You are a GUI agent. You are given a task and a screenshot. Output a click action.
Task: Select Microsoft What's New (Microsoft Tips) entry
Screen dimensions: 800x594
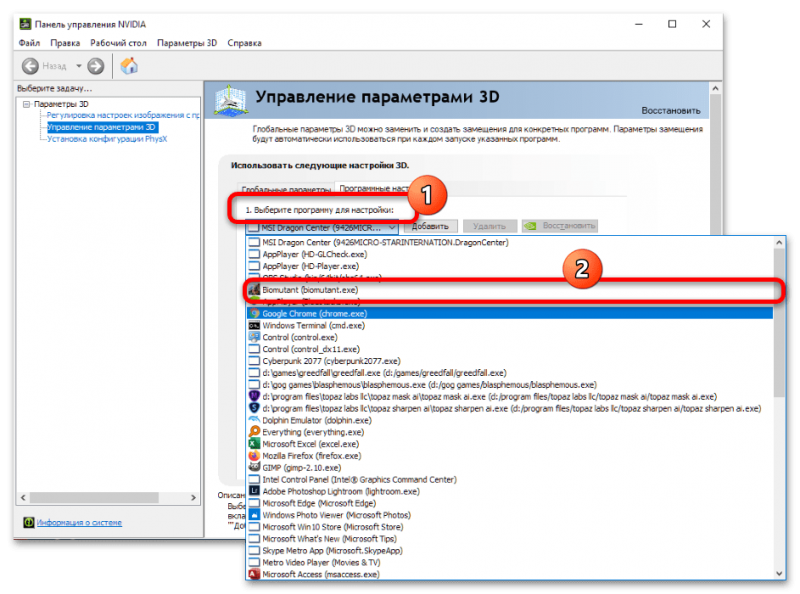tap(510, 539)
